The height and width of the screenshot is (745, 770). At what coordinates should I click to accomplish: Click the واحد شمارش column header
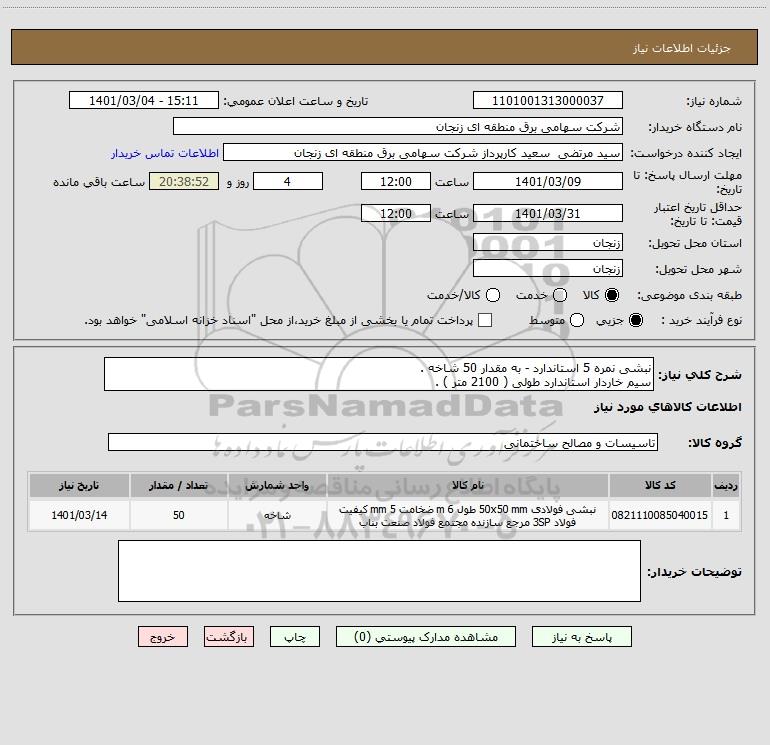(277, 486)
